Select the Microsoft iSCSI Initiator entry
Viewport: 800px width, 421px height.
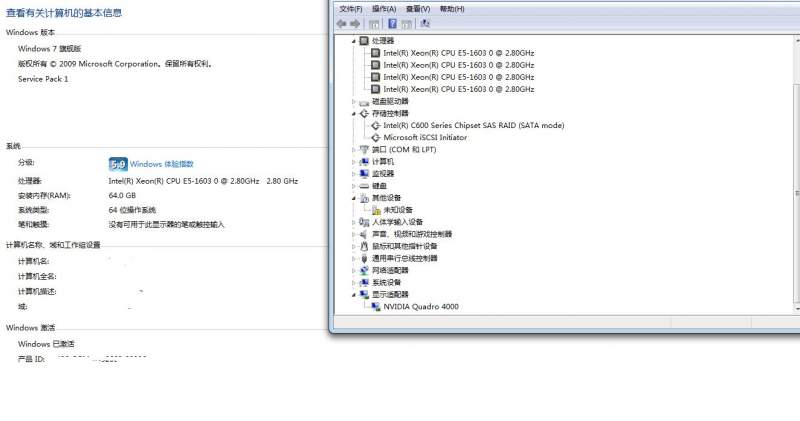[425, 138]
